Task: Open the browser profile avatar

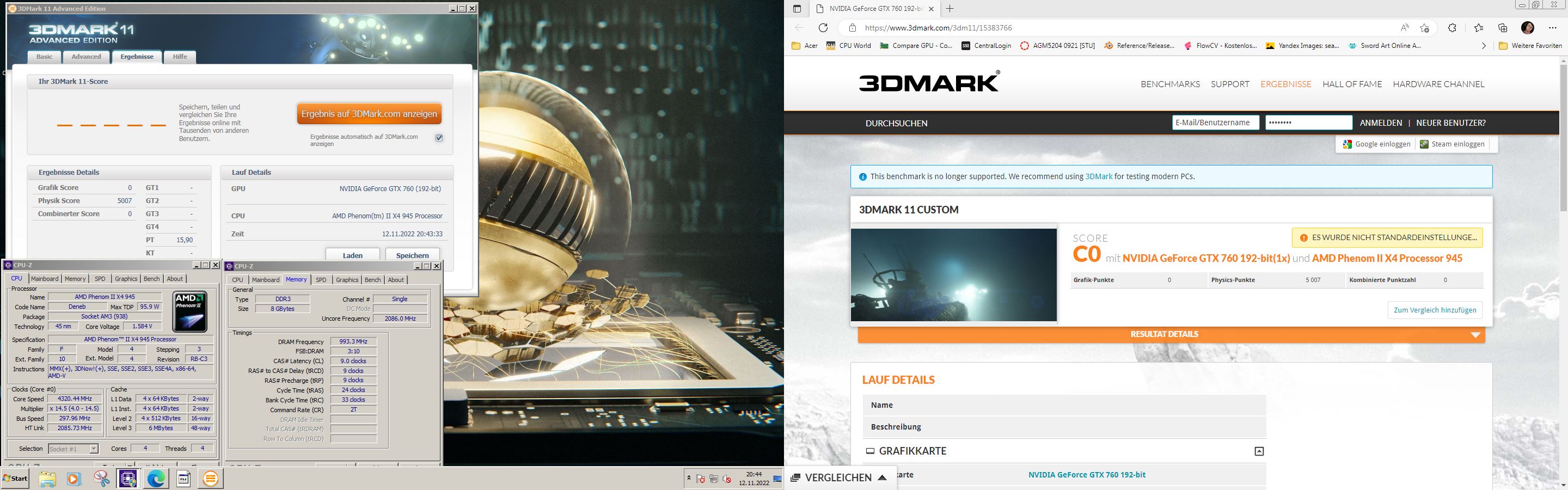Action: point(1528,28)
